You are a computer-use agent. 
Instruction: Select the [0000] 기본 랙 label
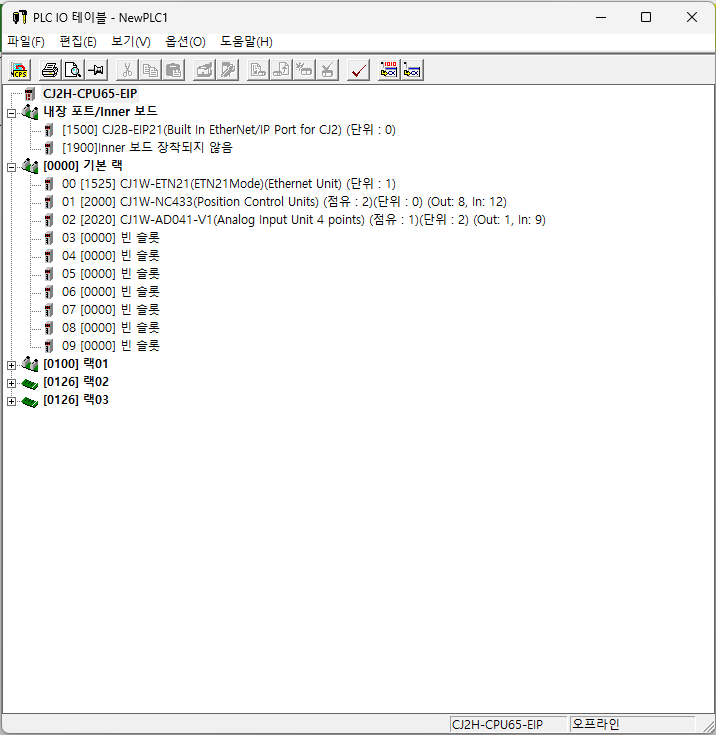[x=83, y=165]
